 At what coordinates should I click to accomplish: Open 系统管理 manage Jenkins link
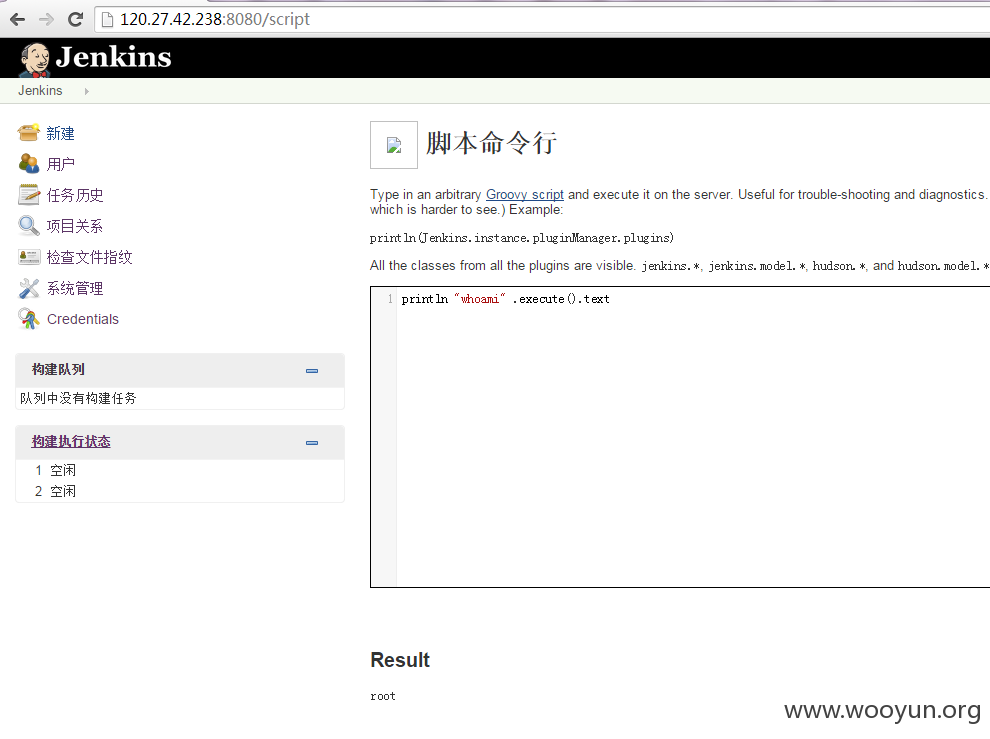[75, 289]
